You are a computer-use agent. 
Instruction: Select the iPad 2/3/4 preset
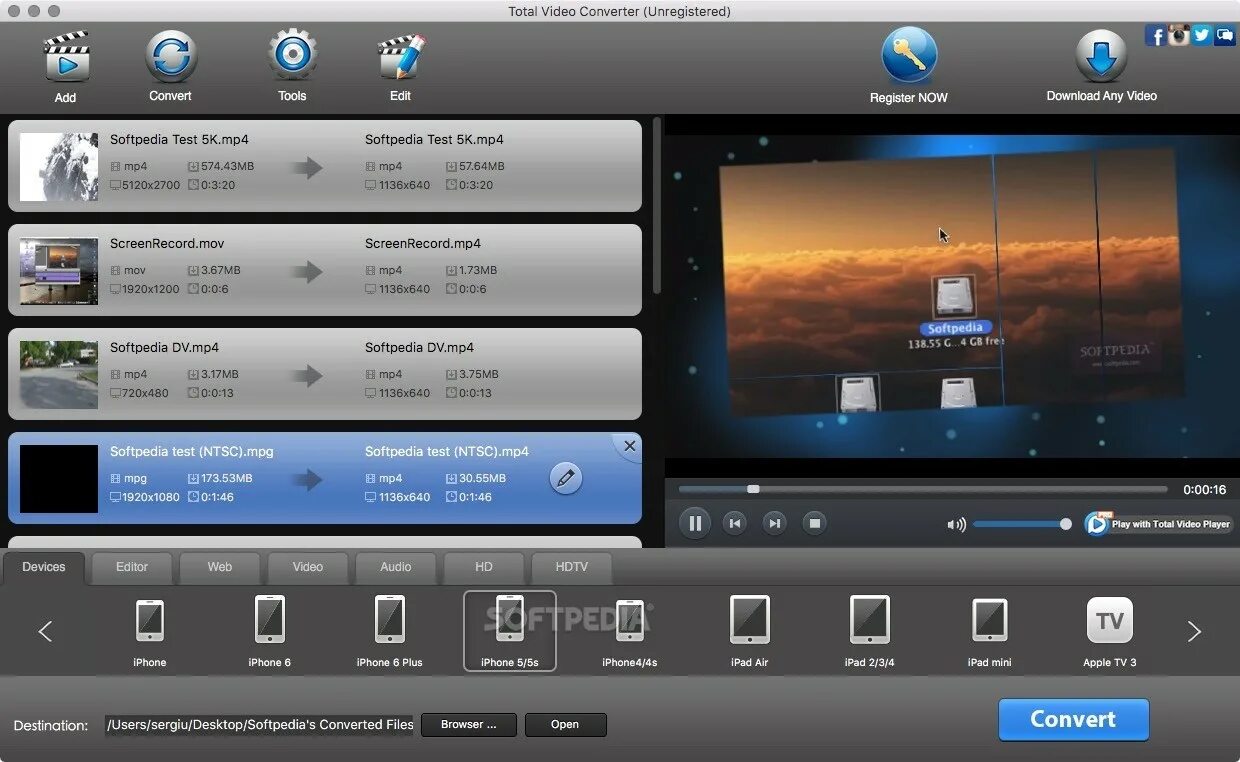(x=870, y=631)
